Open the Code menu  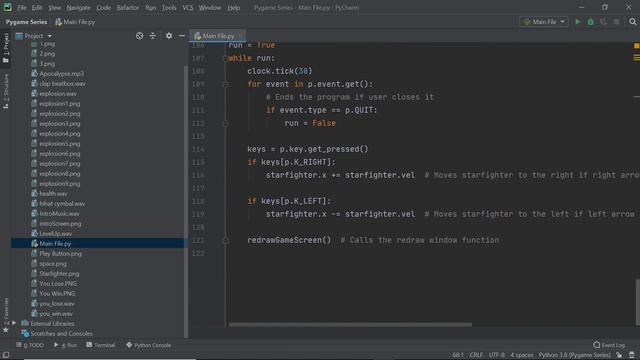[103, 8]
